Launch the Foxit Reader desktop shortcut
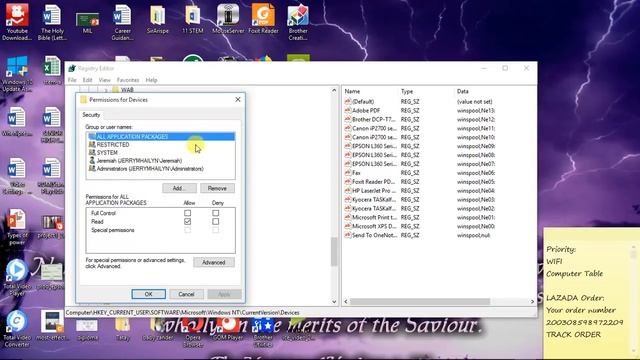This screenshot has width=640, height=360. (x=263, y=19)
